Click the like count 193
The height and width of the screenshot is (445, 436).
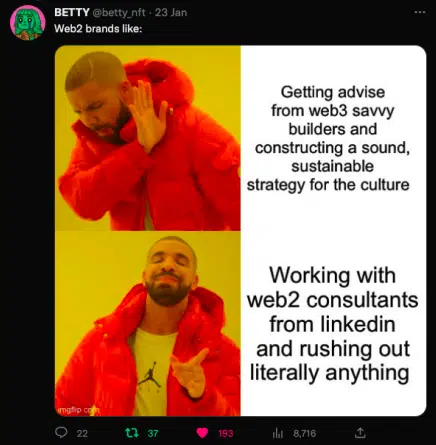click(x=226, y=433)
